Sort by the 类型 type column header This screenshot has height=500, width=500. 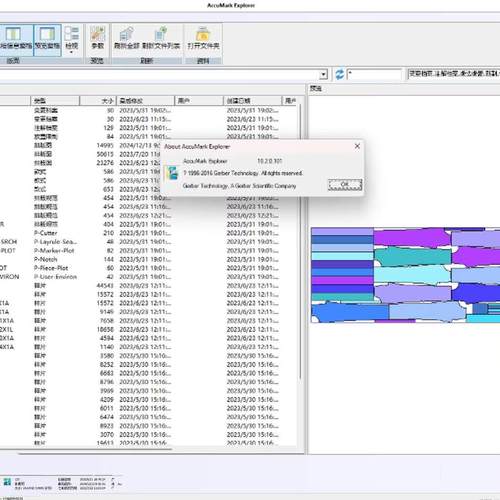pos(55,100)
